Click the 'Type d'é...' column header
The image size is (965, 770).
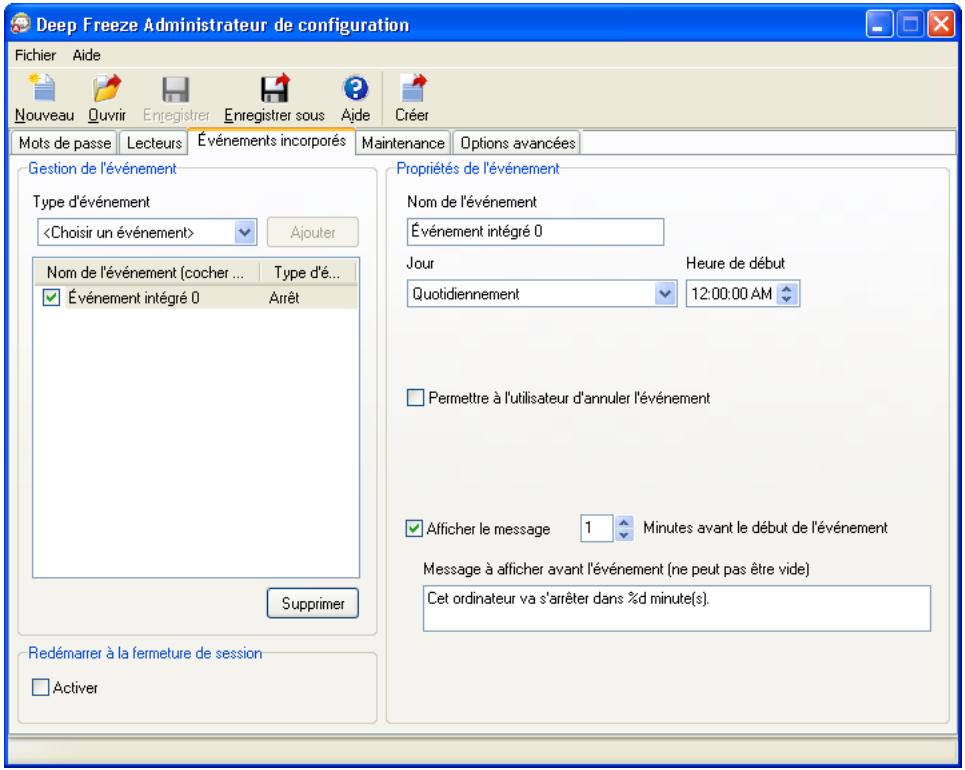(308, 272)
